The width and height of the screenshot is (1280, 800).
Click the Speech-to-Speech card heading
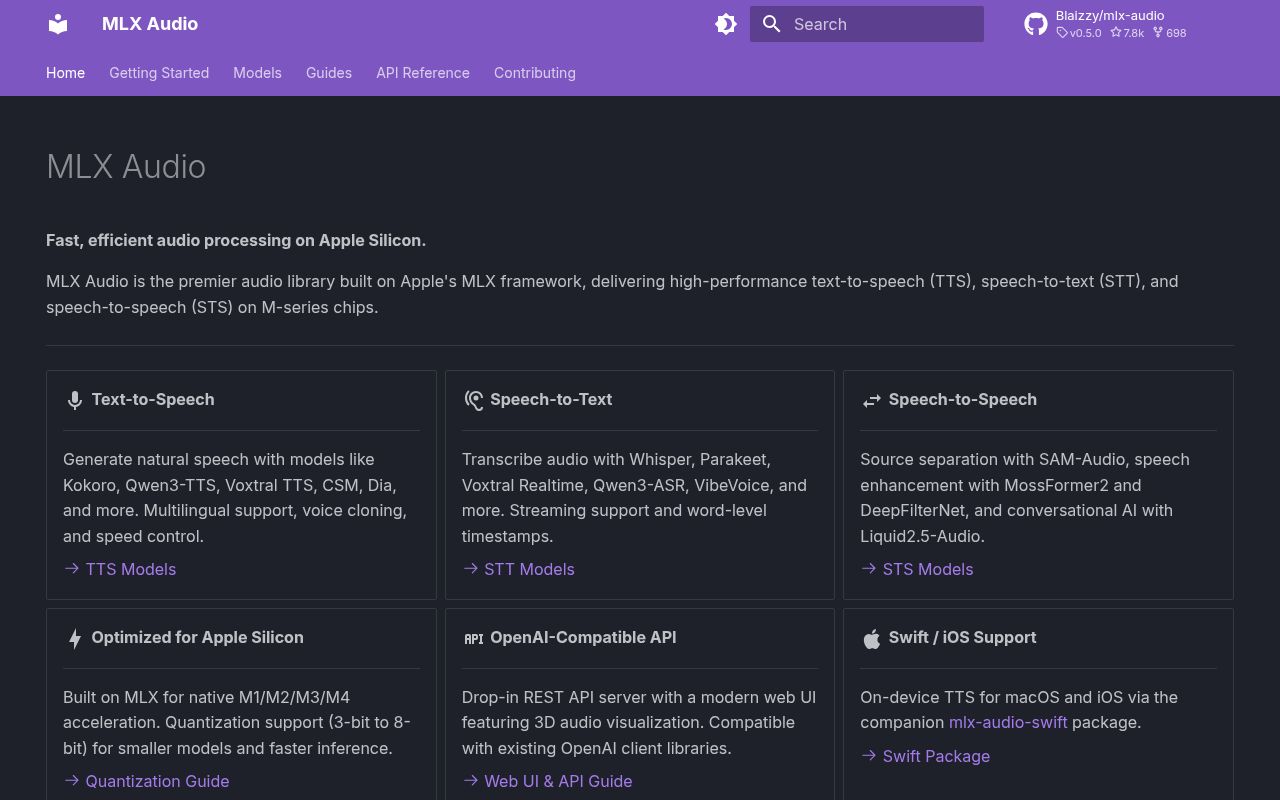point(963,399)
